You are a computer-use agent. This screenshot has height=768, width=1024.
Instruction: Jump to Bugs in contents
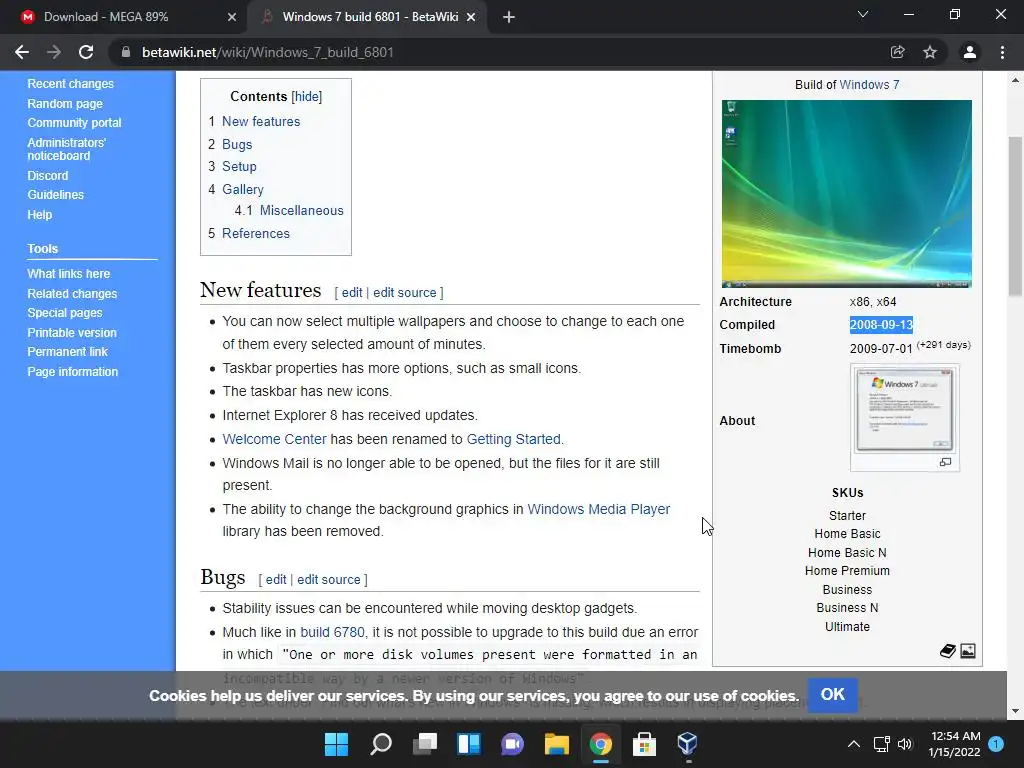(237, 144)
